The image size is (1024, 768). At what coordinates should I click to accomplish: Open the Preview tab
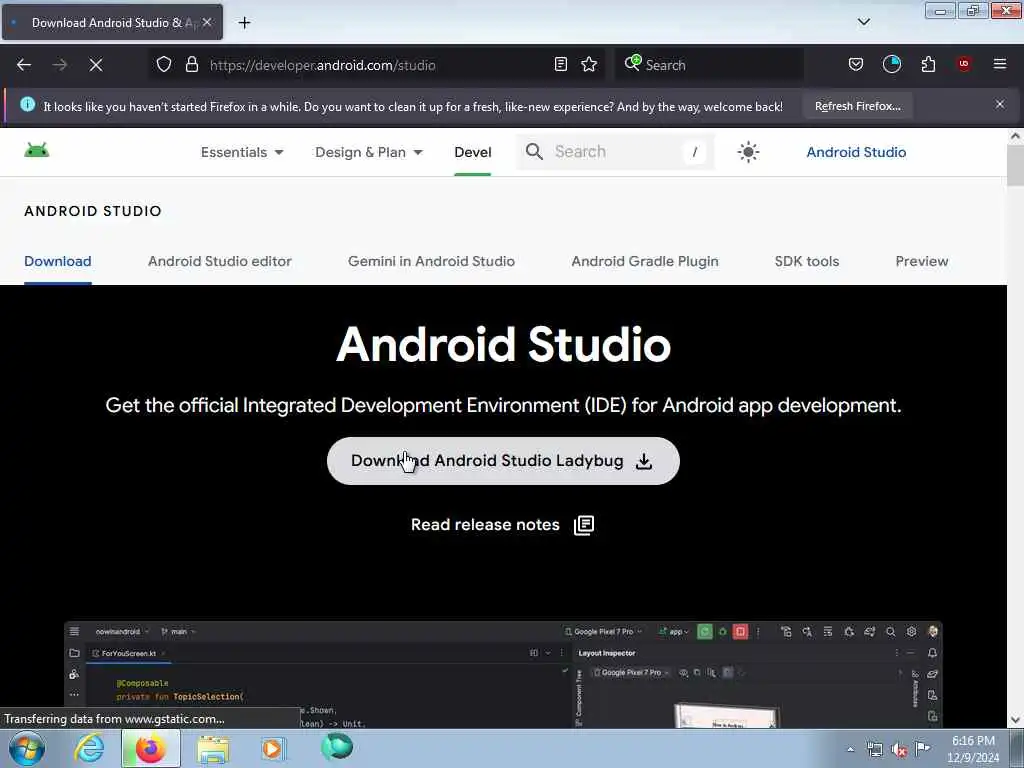pos(921,261)
